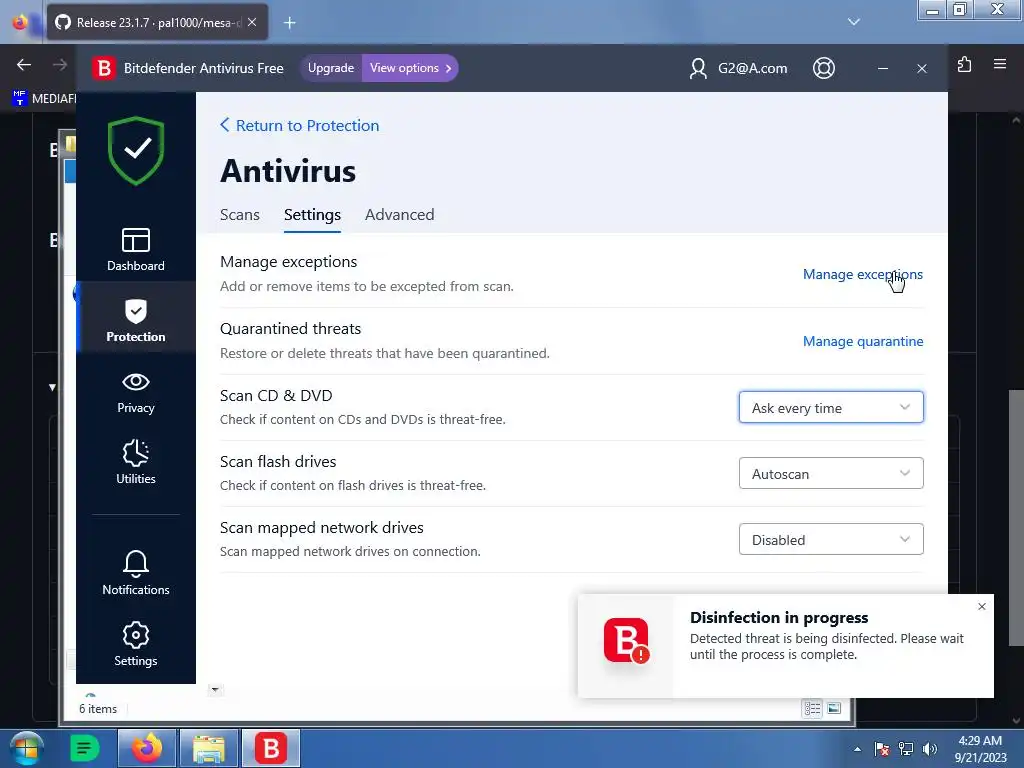Show hidden tray icons arrow
1024x768 pixels.
(x=857, y=749)
